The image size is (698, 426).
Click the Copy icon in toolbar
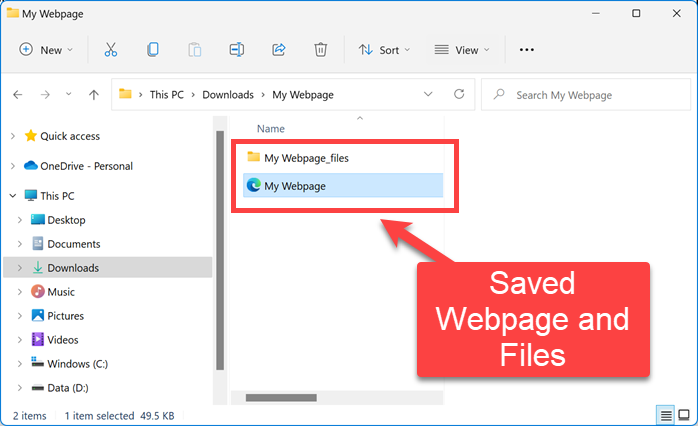[x=152, y=49]
